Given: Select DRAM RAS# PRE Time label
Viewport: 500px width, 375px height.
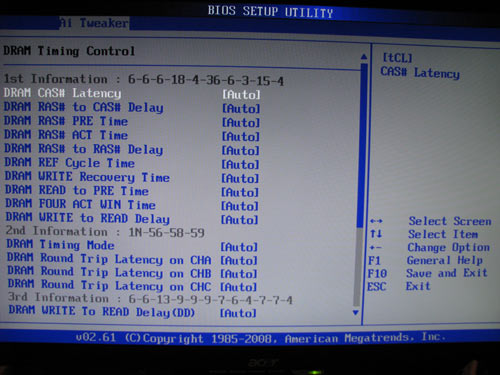Looking at the screenshot, I should pyautogui.click(x=66, y=121).
